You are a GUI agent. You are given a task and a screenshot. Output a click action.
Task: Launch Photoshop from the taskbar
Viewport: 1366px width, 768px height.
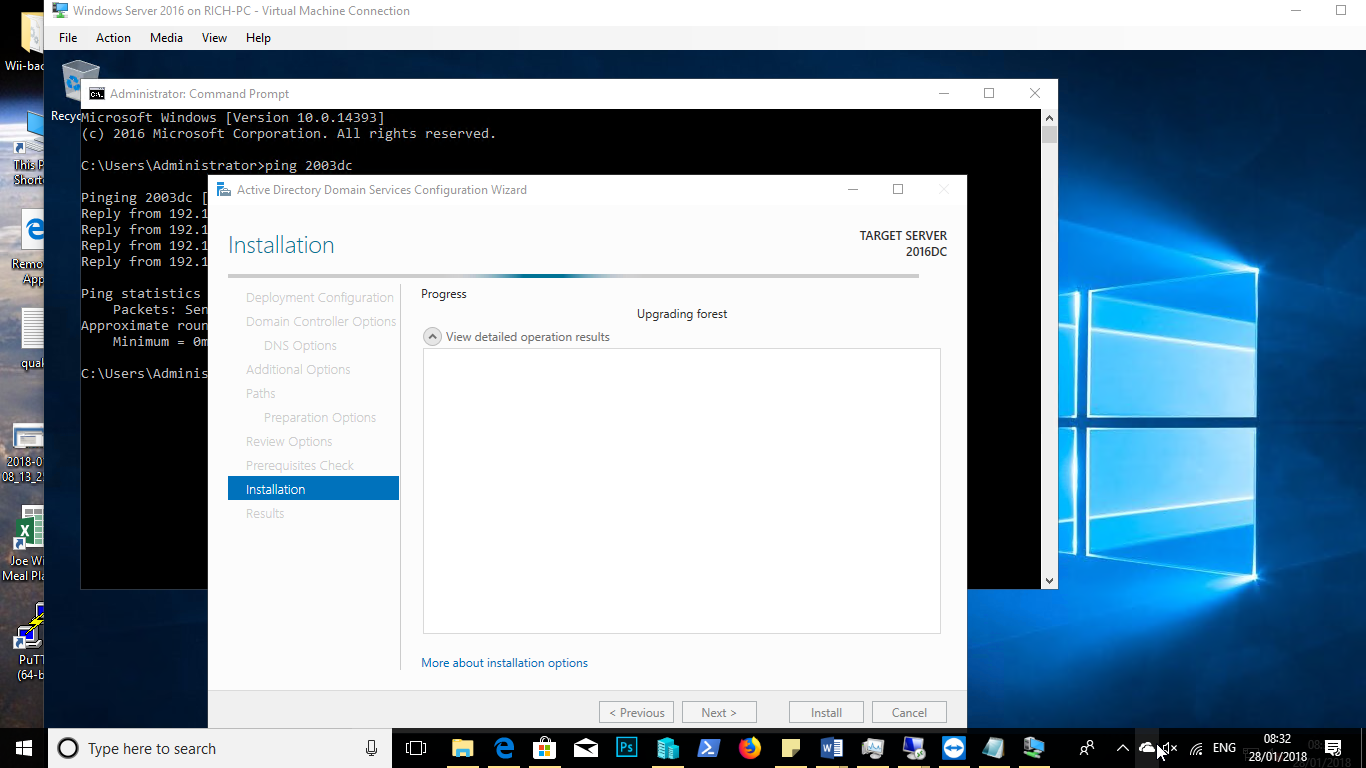pyautogui.click(x=627, y=748)
